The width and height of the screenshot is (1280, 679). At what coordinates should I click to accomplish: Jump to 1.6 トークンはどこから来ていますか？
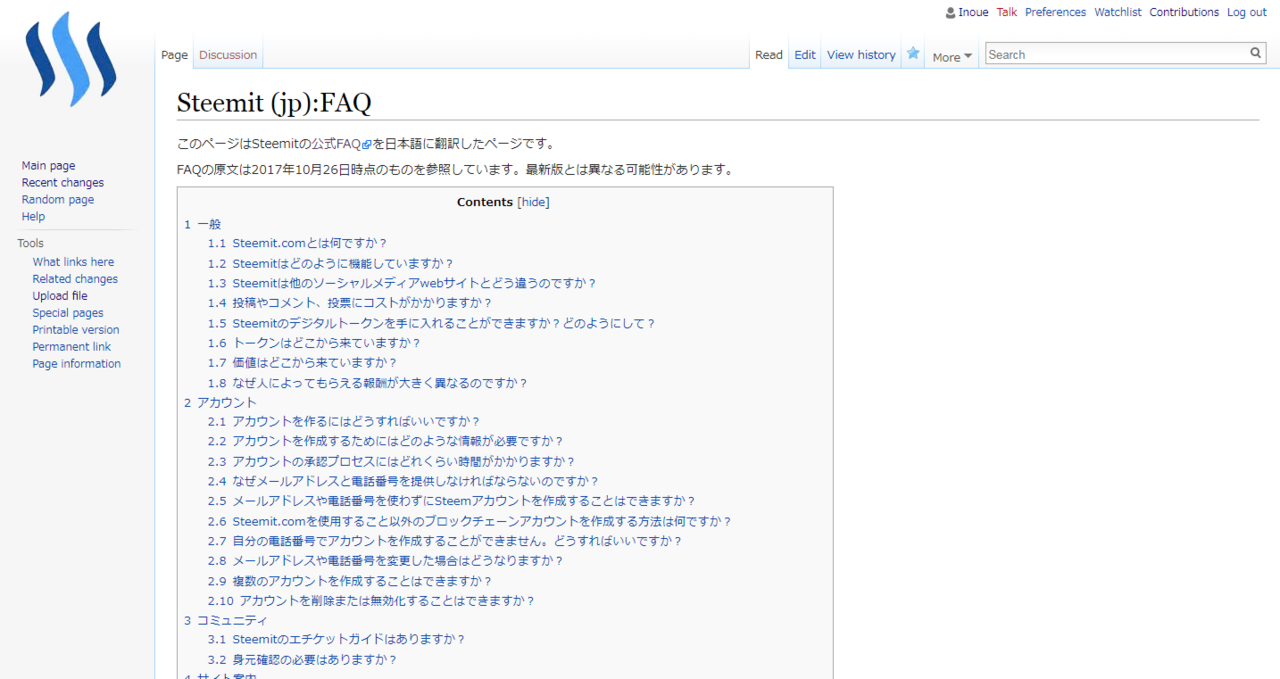pos(314,343)
